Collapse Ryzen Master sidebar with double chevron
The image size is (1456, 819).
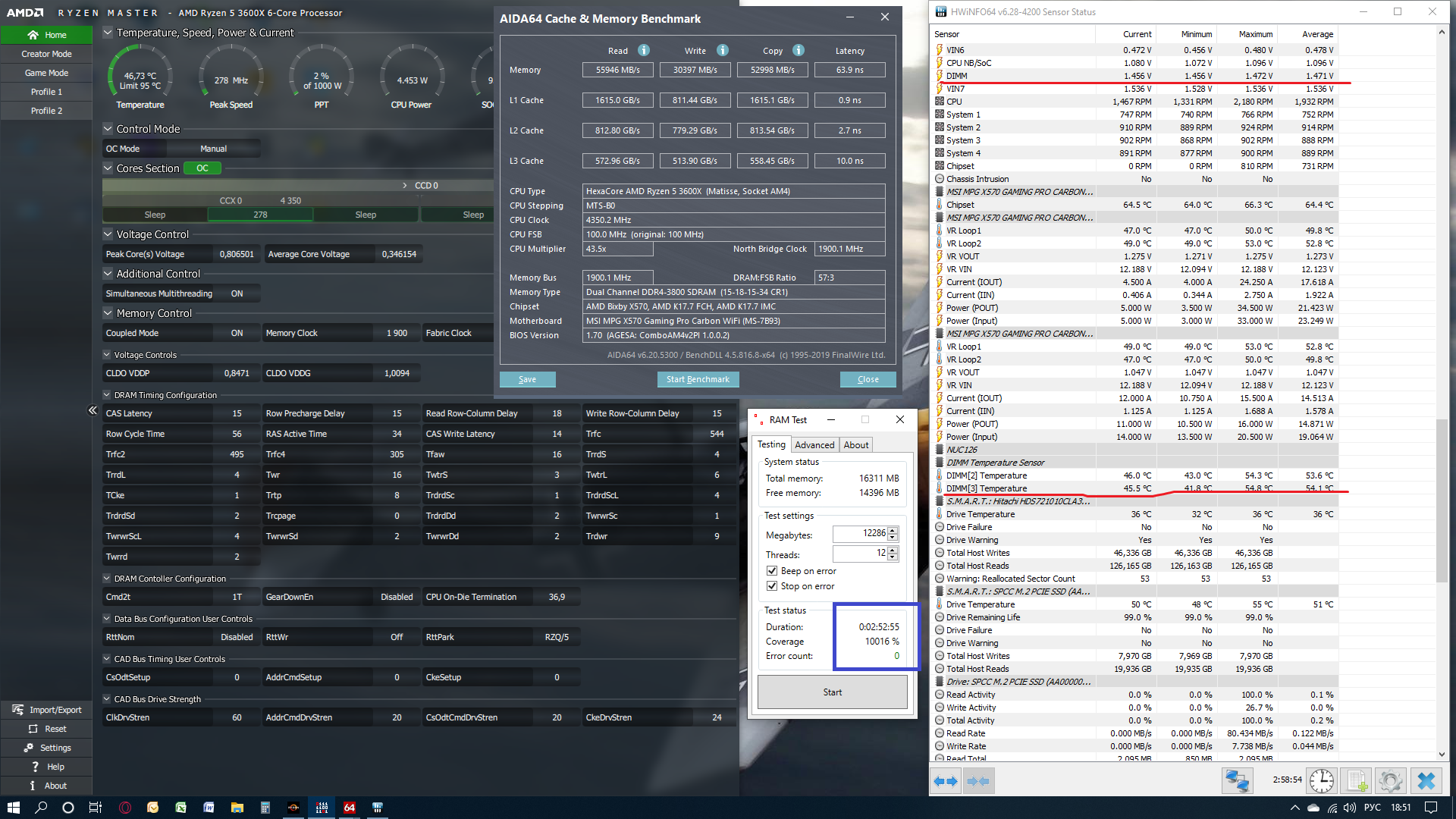coord(93,410)
